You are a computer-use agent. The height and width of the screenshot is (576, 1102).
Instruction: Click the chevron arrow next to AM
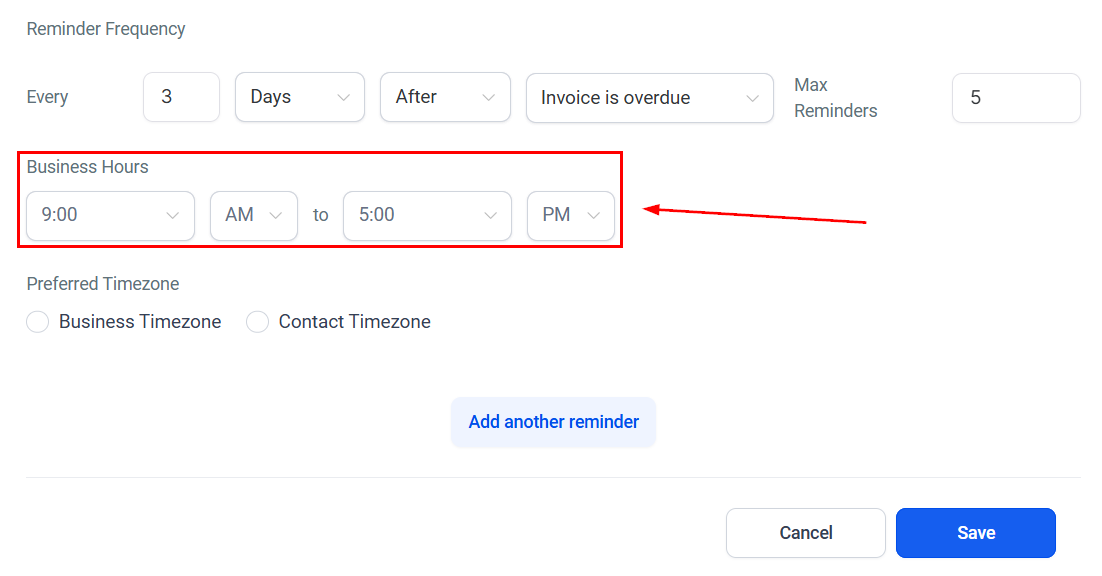tap(276, 216)
